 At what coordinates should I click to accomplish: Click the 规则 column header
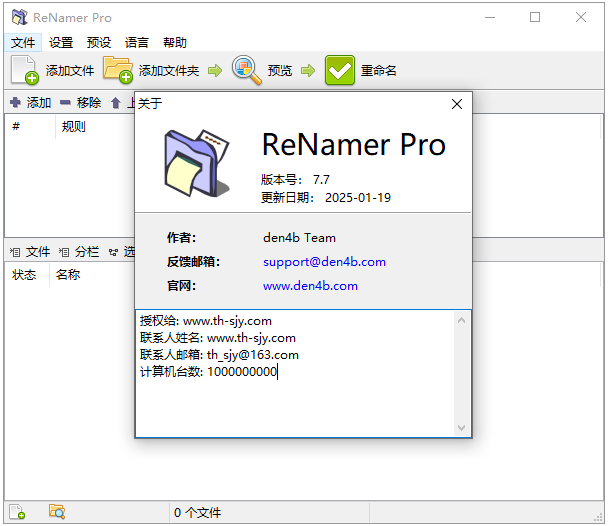click(74, 127)
